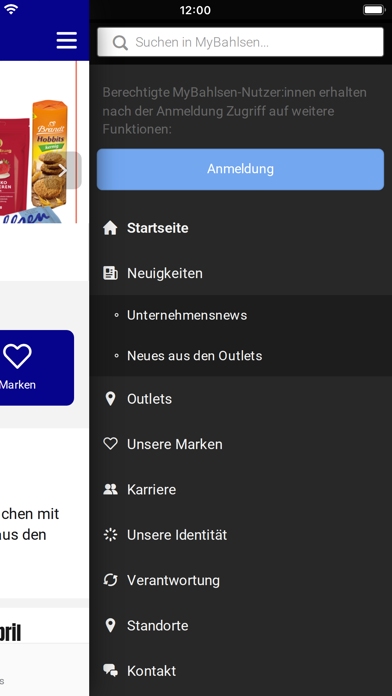
Task: Click the Berechtigte MyBahlsen-Nutzer:innen info text
Action: coord(235,111)
